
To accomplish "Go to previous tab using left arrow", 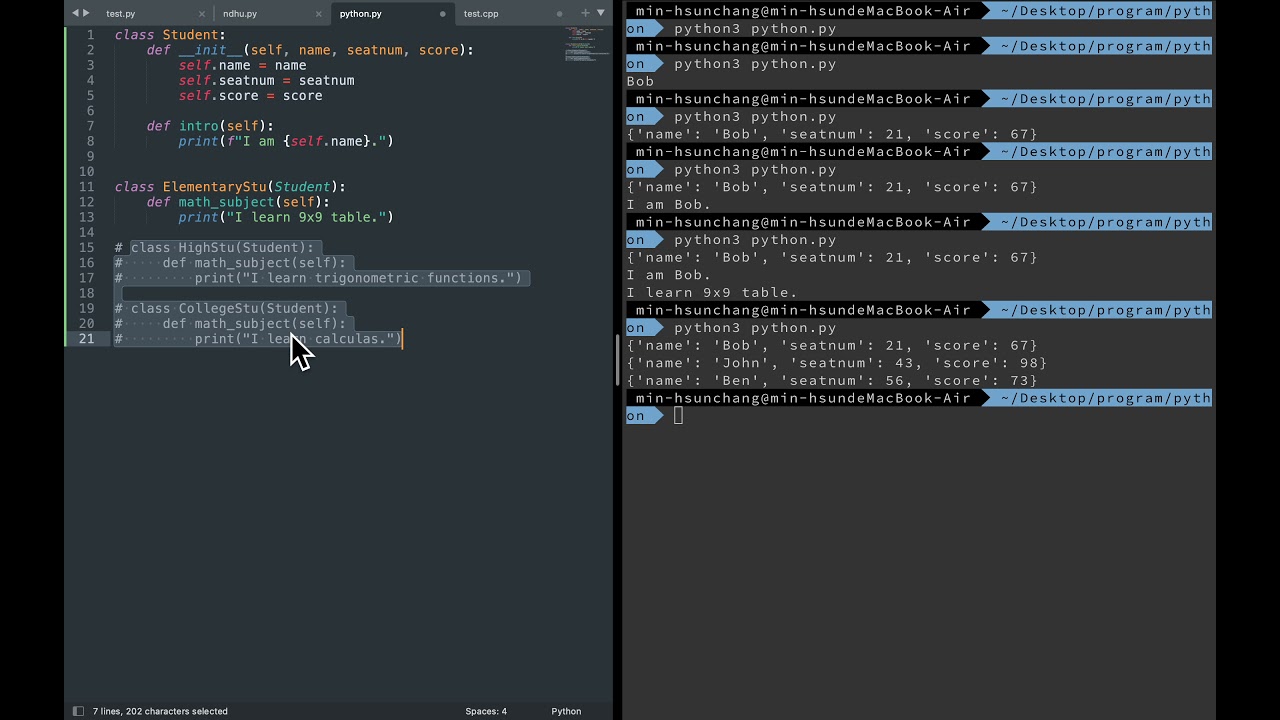I will 75,13.
